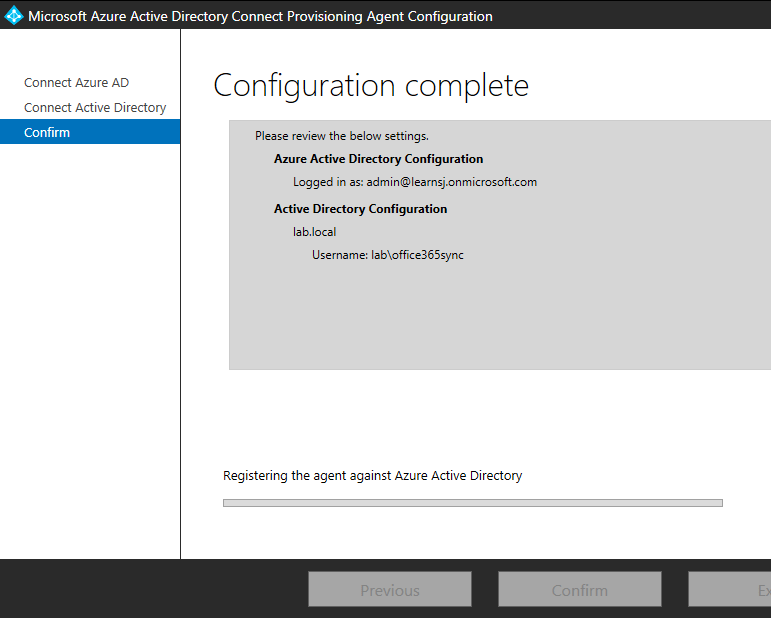Click the window title text in title bar
771x618 pixels.
point(260,16)
